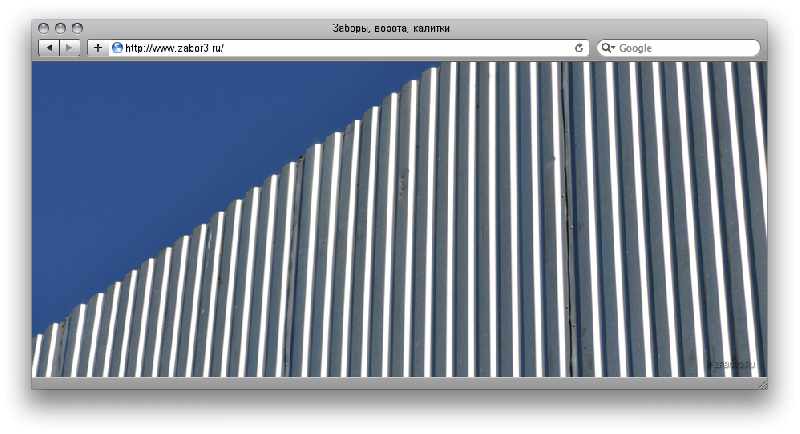Screen dimensions: 800x434
Task: Reload the page with circular arrow
Action: (579, 48)
